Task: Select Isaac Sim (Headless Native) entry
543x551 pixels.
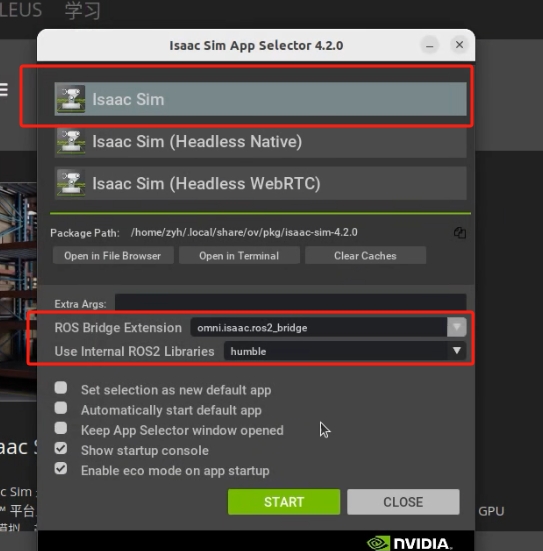Action: click(260, 141)
